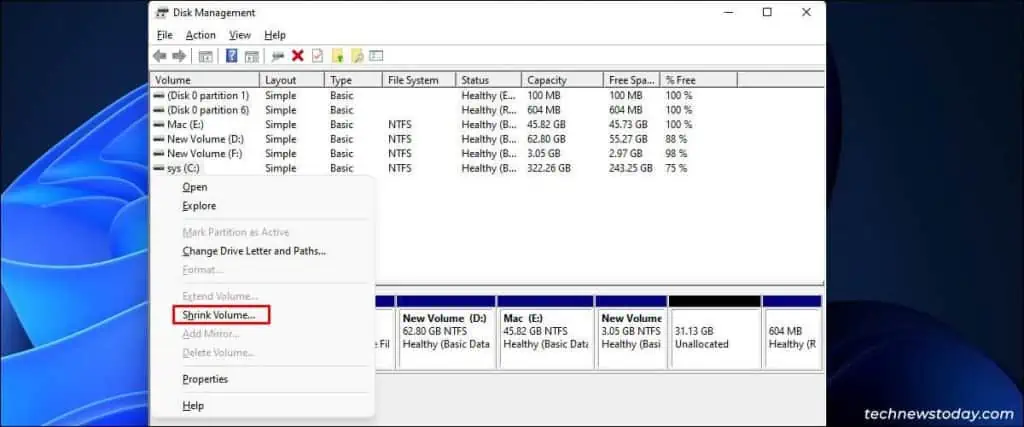Click drive icon beside New Volume (F:) row
Image resolution: width=1024 pixels, height=427 pixels.
click(159, 153)
